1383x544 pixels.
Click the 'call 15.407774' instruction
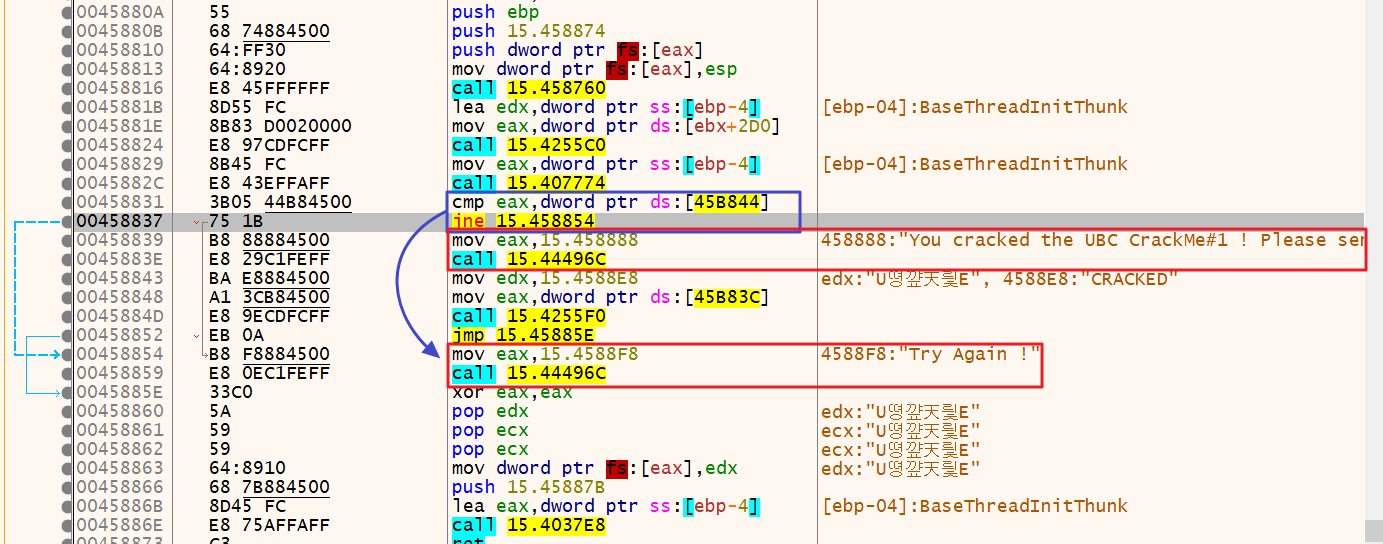point(528,183)
